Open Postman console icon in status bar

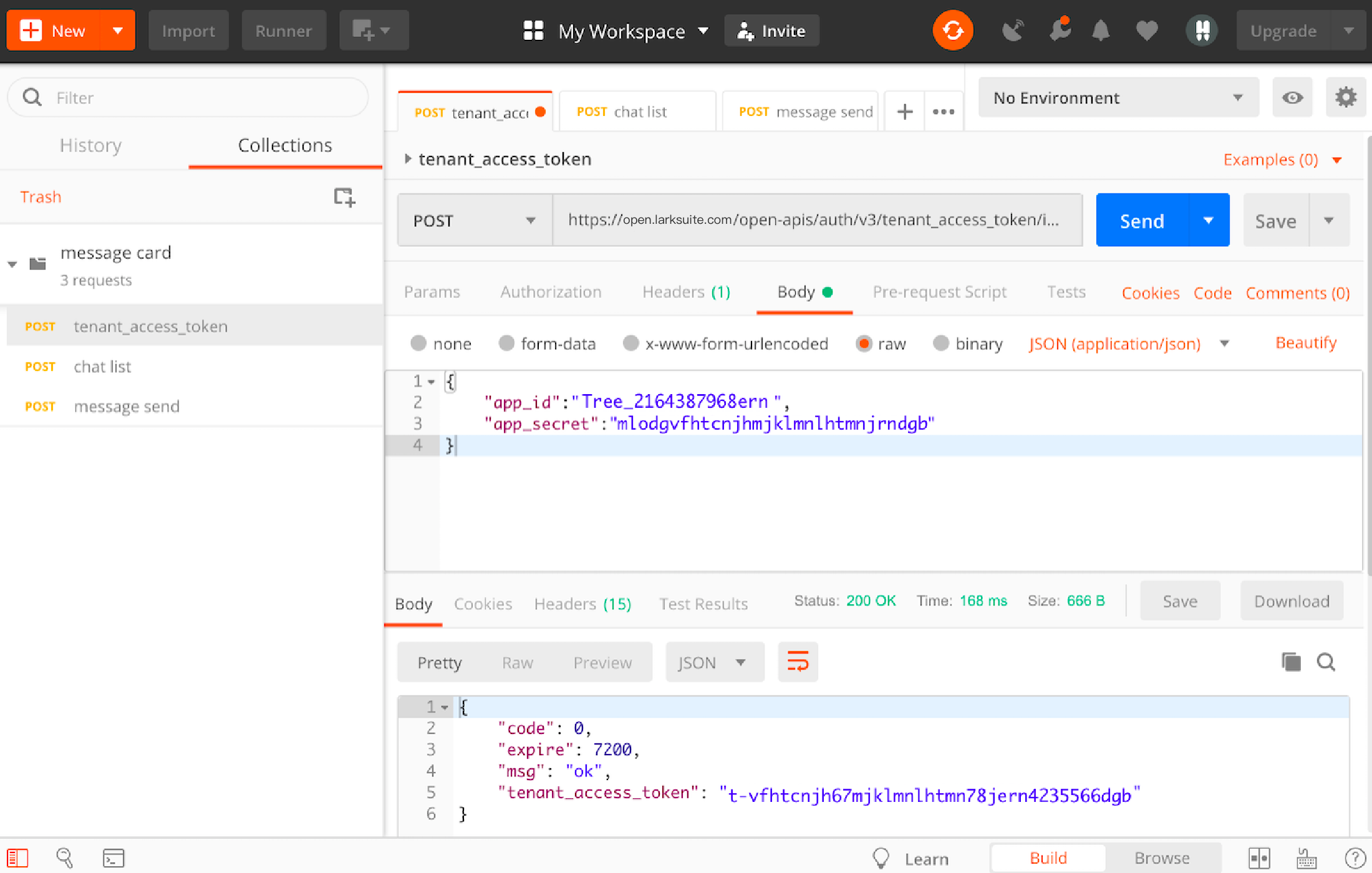[114, 858]
